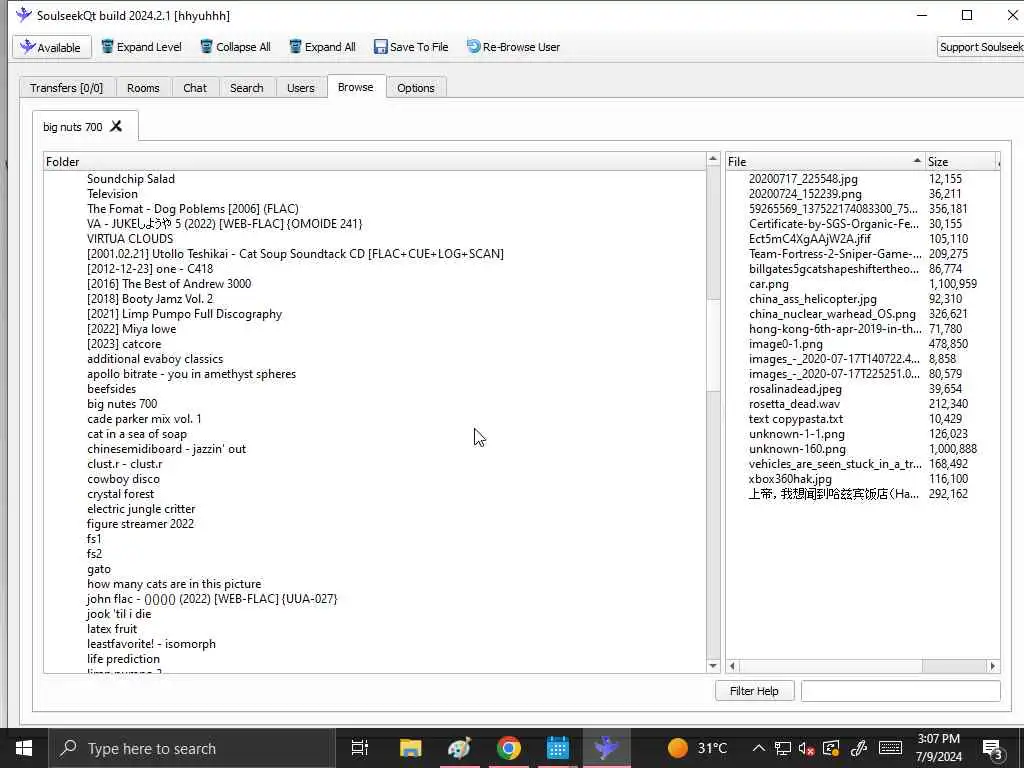This screenshot has height=768, width=1024.
Task: Close the big nuts 700 browse tab
Action: pos(116,126)
